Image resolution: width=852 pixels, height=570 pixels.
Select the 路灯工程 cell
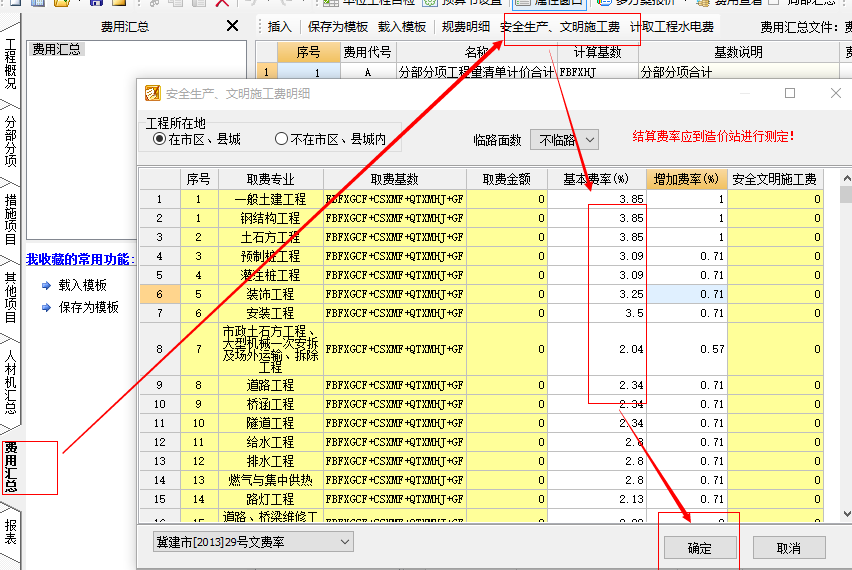(271, 499)
